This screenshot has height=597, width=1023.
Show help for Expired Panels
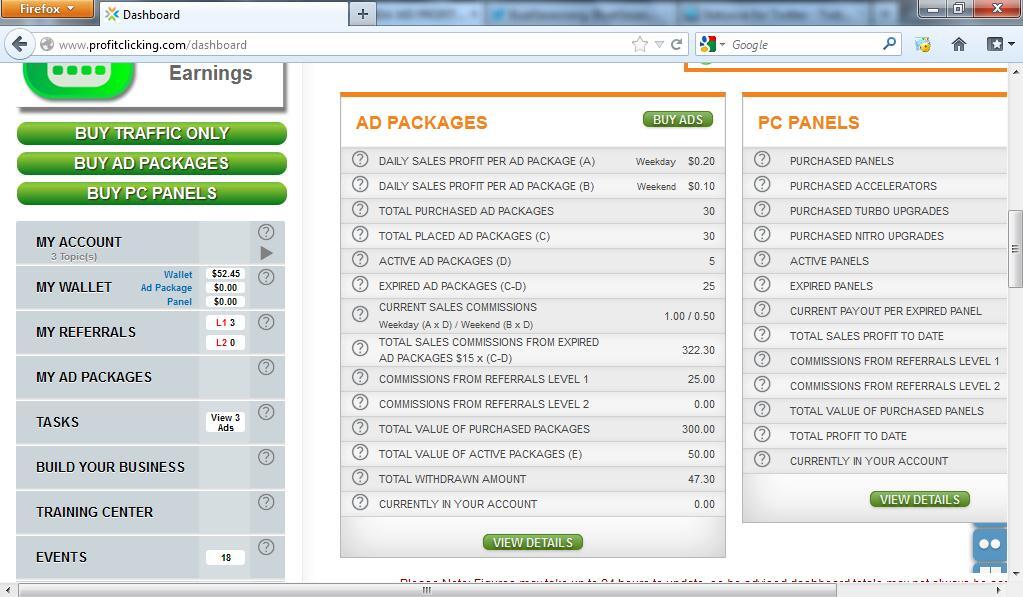[762, 284]
